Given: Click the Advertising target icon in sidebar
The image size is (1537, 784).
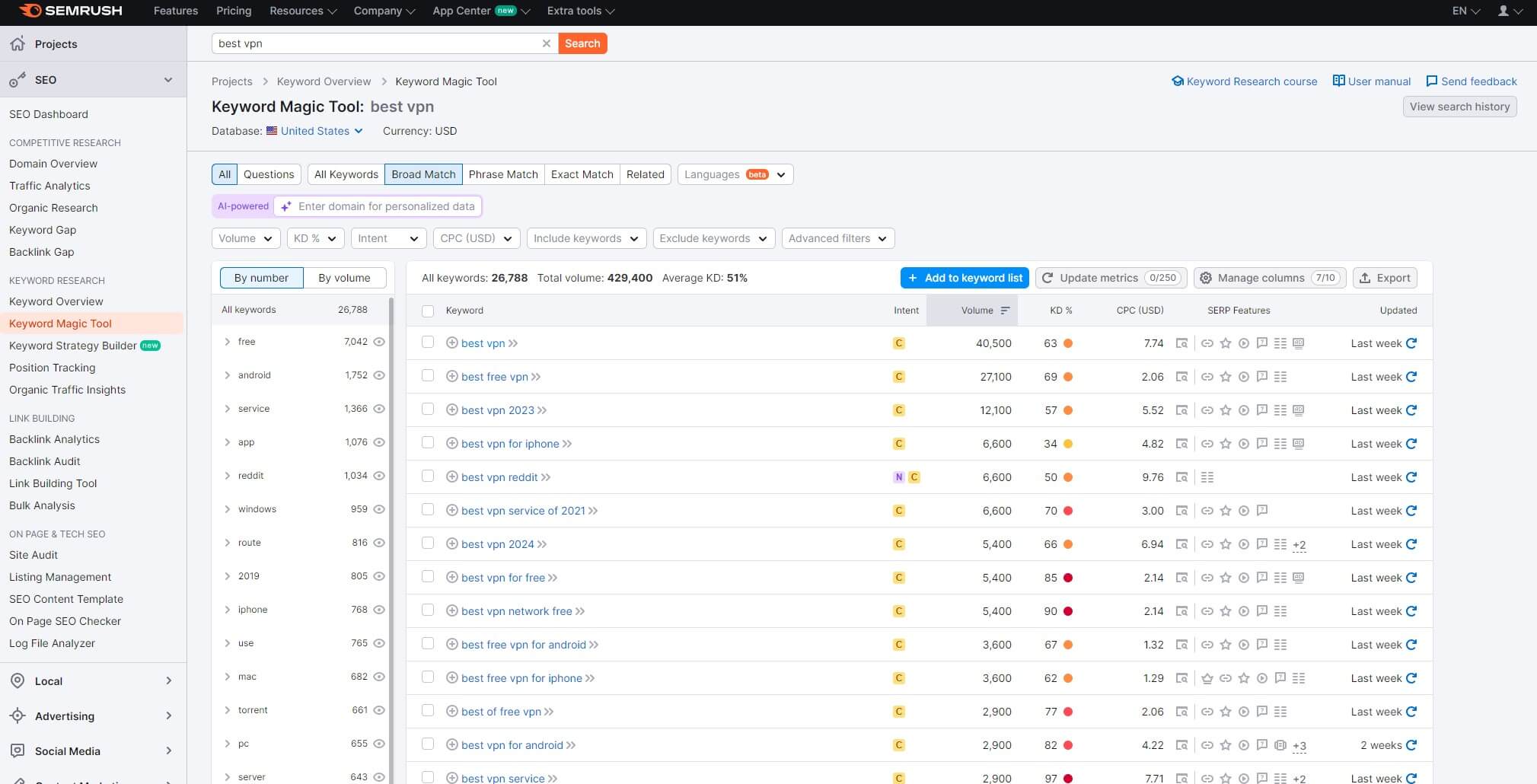Looking at the screenshot, I should pos(18,715).
